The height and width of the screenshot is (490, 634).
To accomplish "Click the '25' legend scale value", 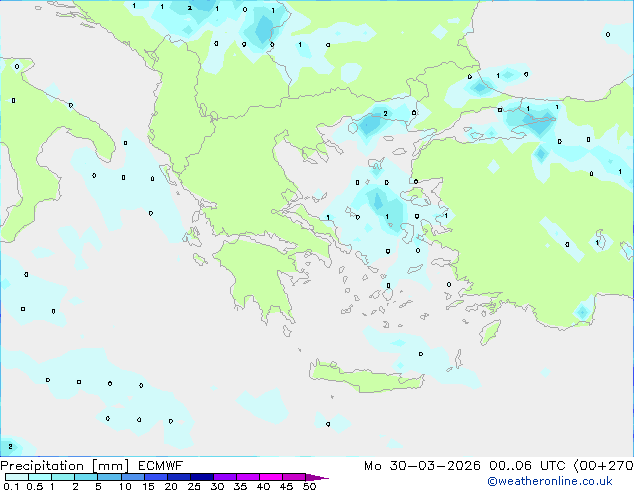I will click(x=194, y=486).
